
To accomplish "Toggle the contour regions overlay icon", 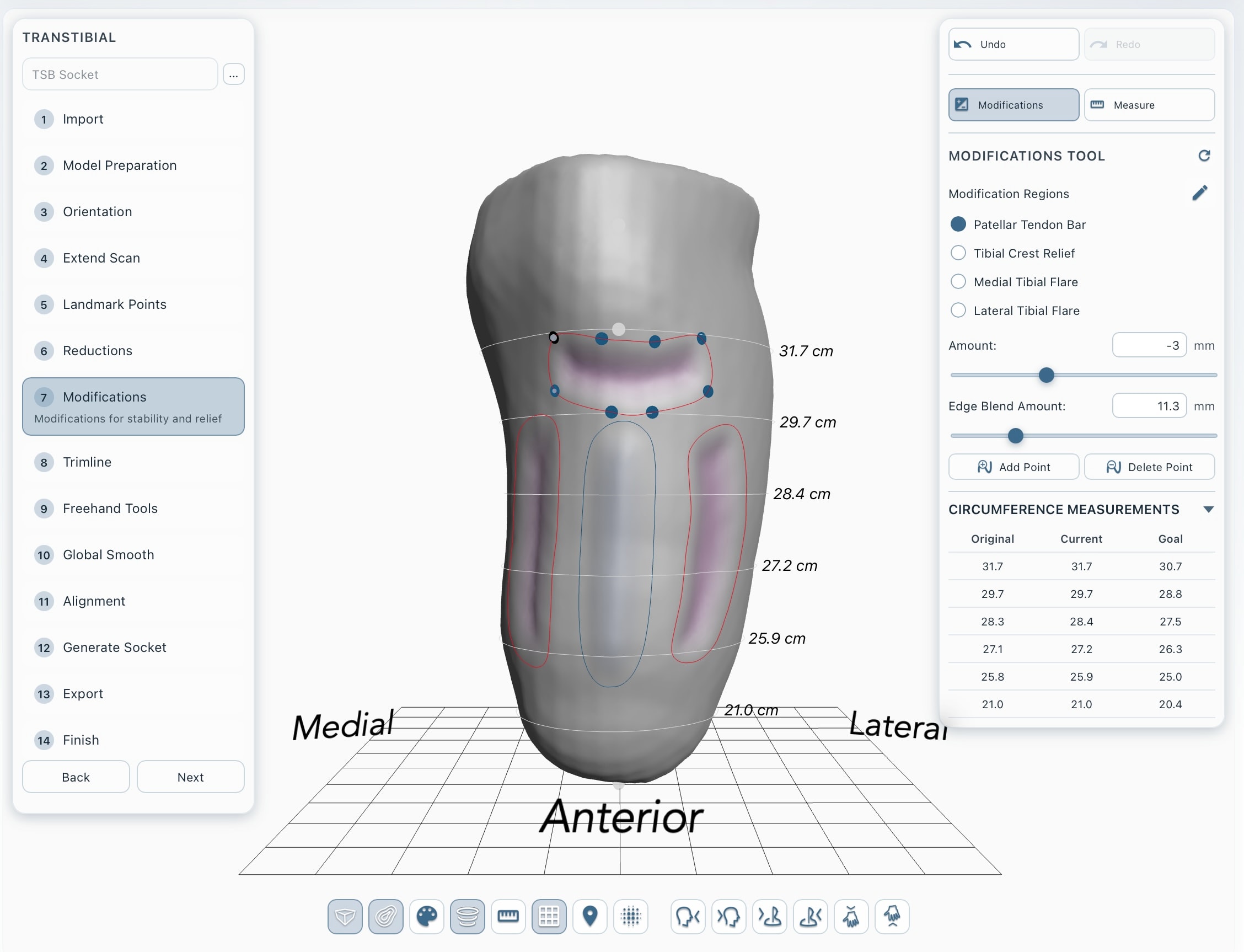I will [x=385, y=916].
